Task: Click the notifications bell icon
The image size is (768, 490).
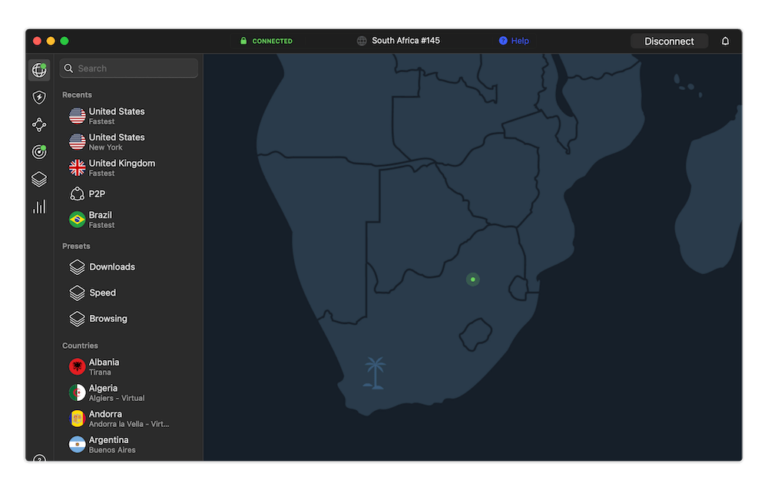Action: (725, 41)
